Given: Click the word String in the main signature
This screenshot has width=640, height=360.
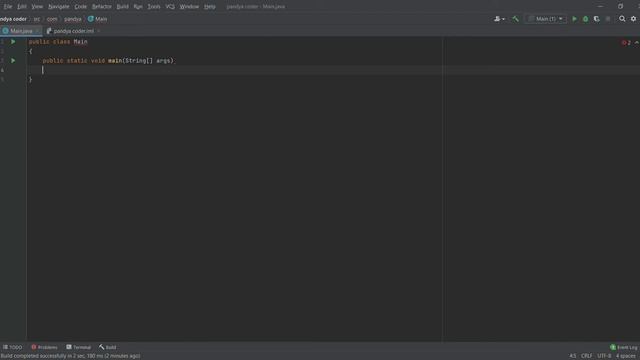Looking at the screenshot, I should 136,60.
